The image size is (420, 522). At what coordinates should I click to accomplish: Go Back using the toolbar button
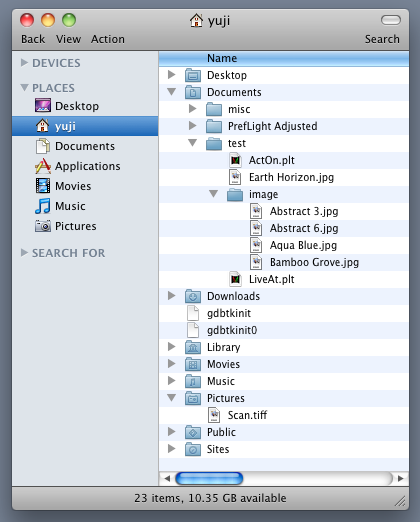[33, 39]
